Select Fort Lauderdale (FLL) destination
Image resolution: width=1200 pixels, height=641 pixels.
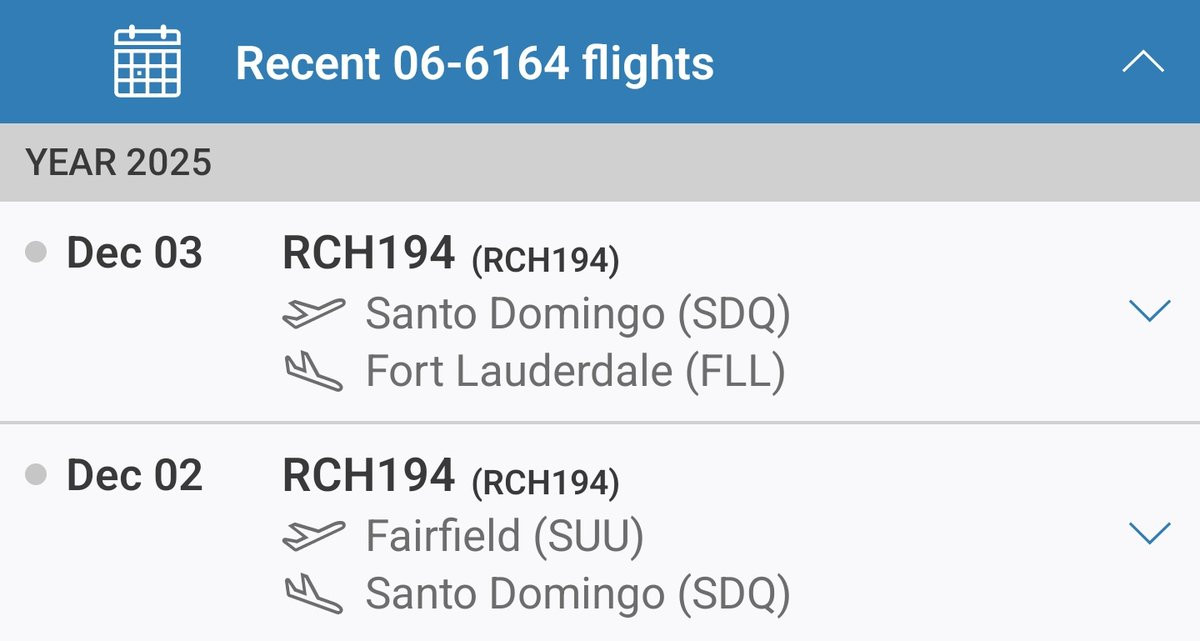click(x=575, y=372)
